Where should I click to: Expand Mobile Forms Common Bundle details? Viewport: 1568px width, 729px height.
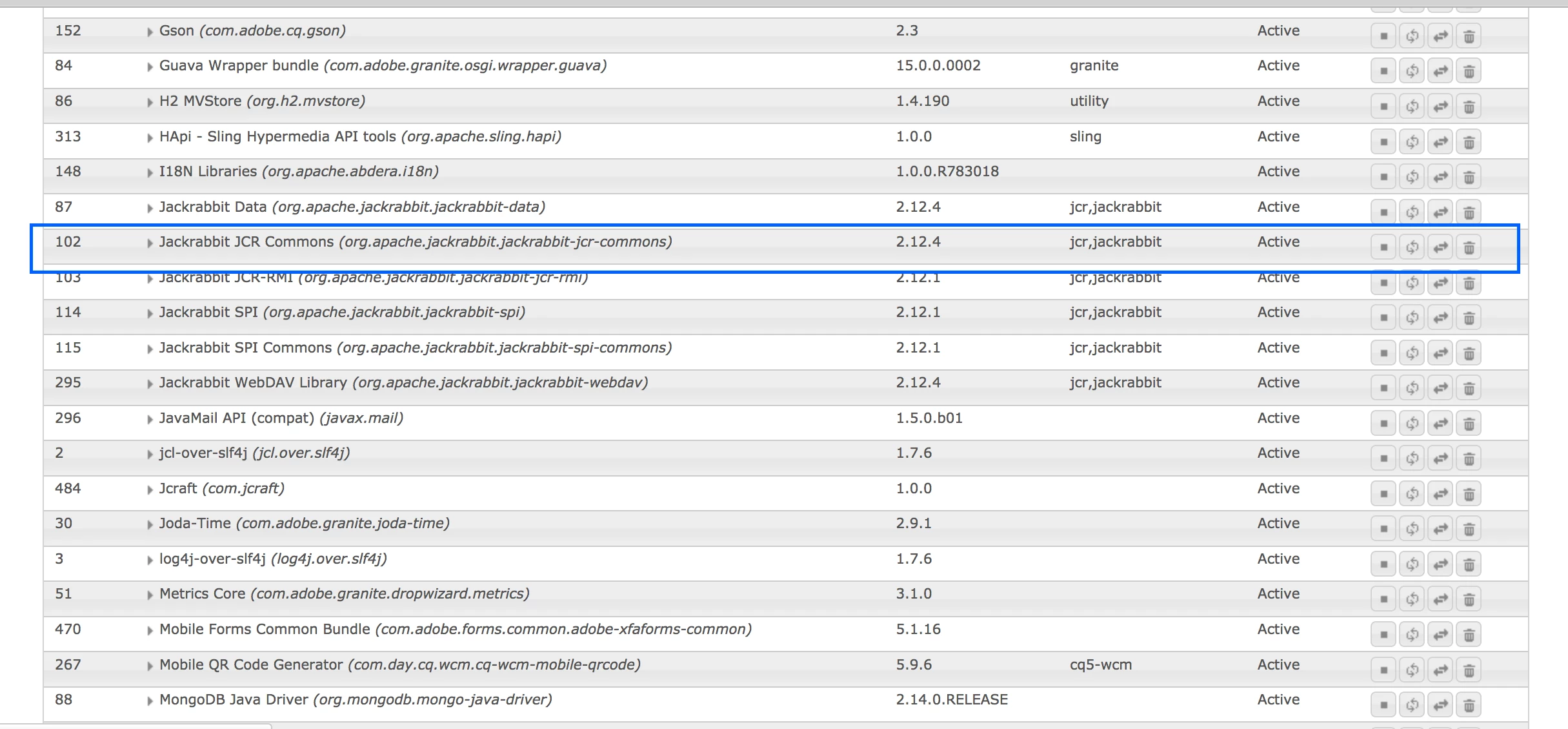(150, 630)
